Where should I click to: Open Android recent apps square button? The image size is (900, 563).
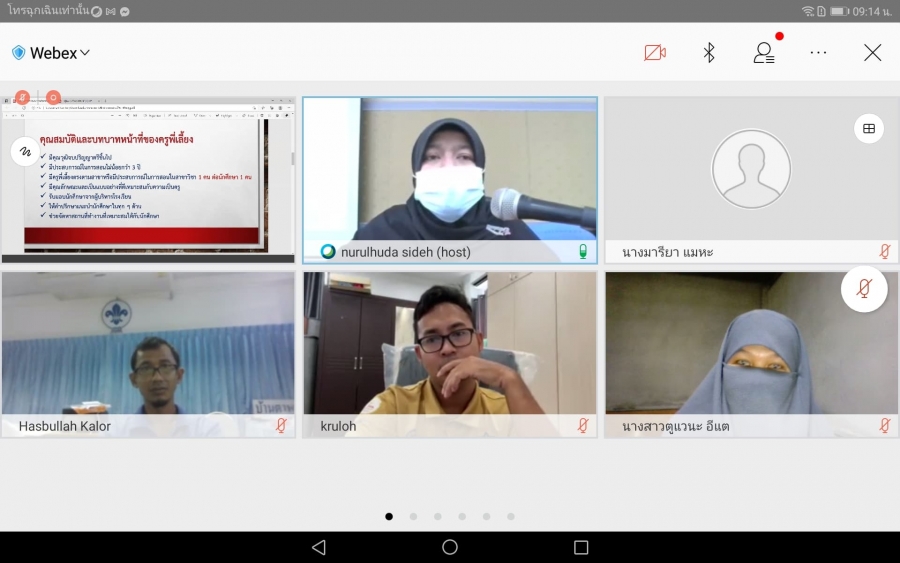[x=581, y=547]
